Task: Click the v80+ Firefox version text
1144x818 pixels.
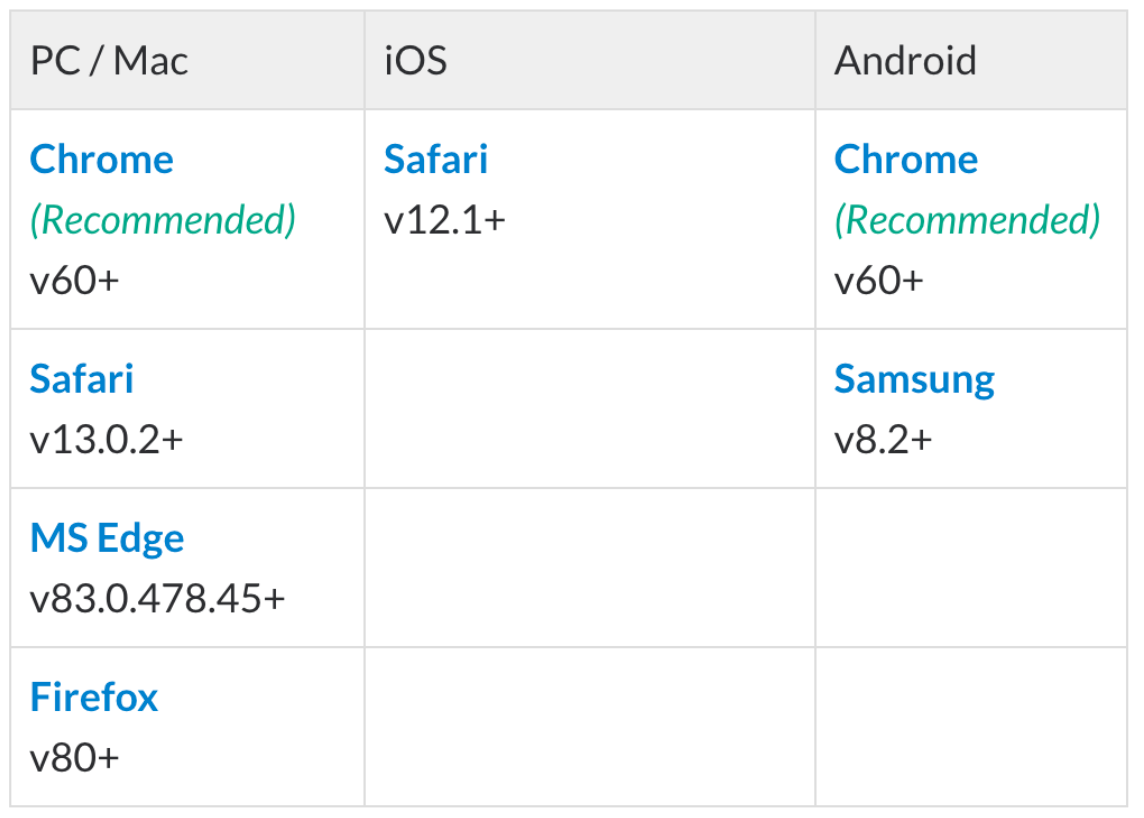Action: click(74, 758)
